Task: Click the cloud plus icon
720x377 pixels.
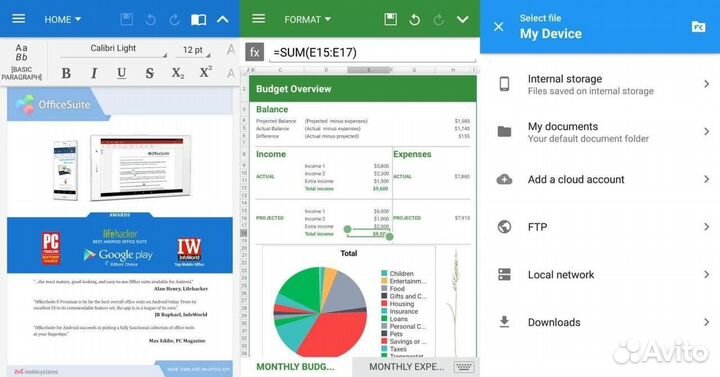Action: 504,180
